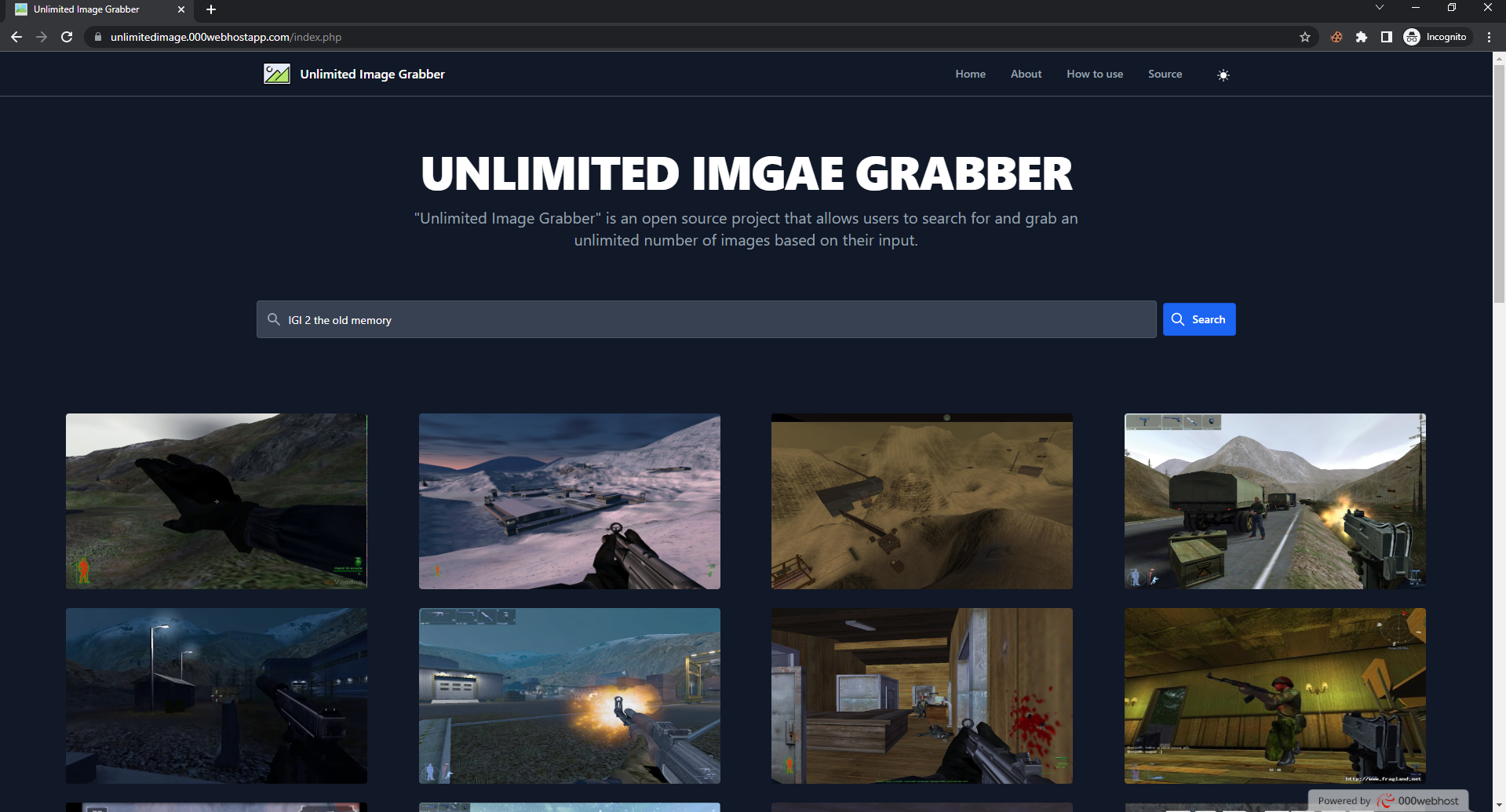Open the tab search chevron
Image resolution: width=1506 pixels, height=812 pixels.
[x=1380, y=7]
